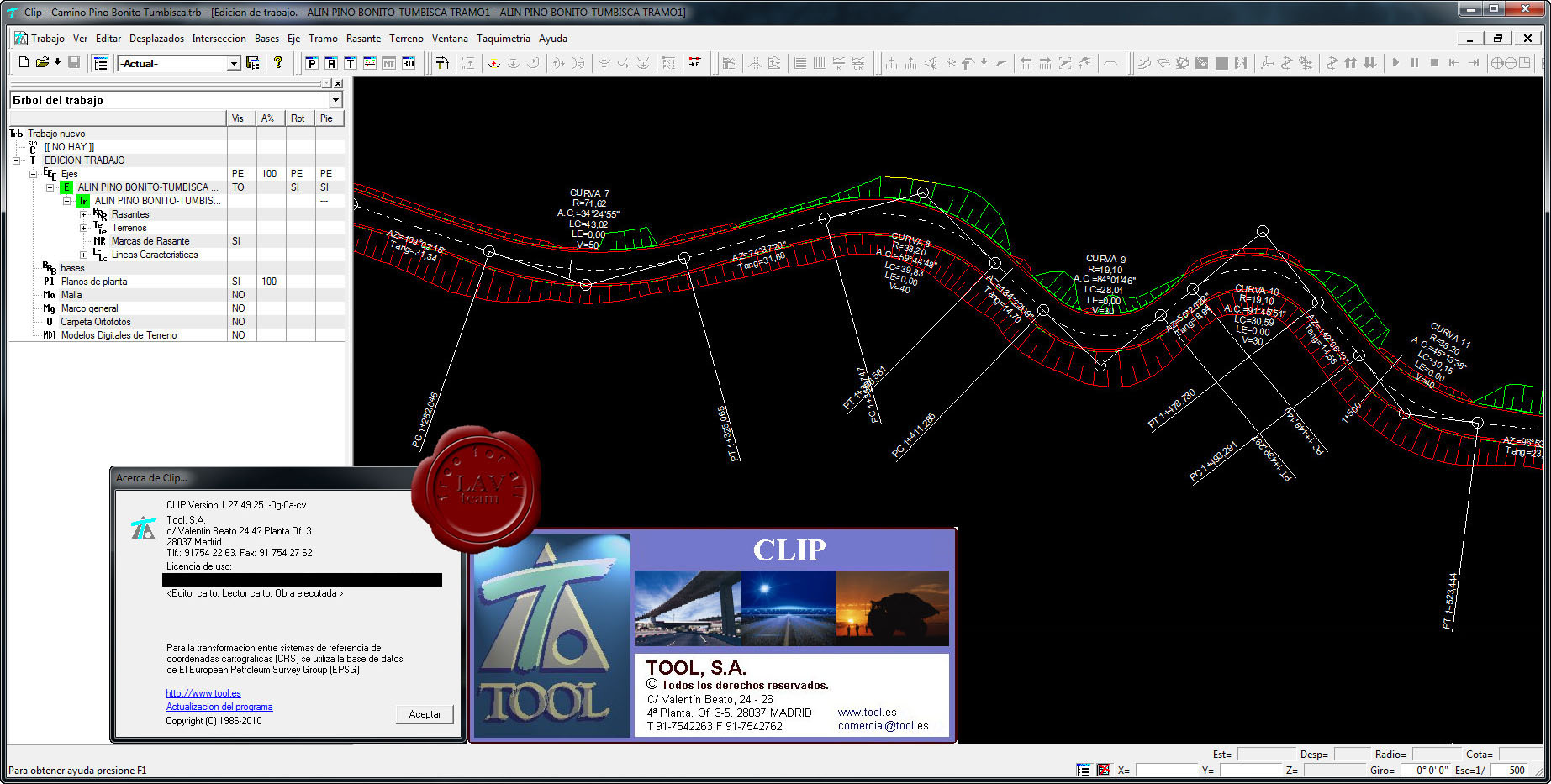Screen dimensions: 1551x784
Task: Click the double up arrows toolbar icon
Action: (1351, 63)
